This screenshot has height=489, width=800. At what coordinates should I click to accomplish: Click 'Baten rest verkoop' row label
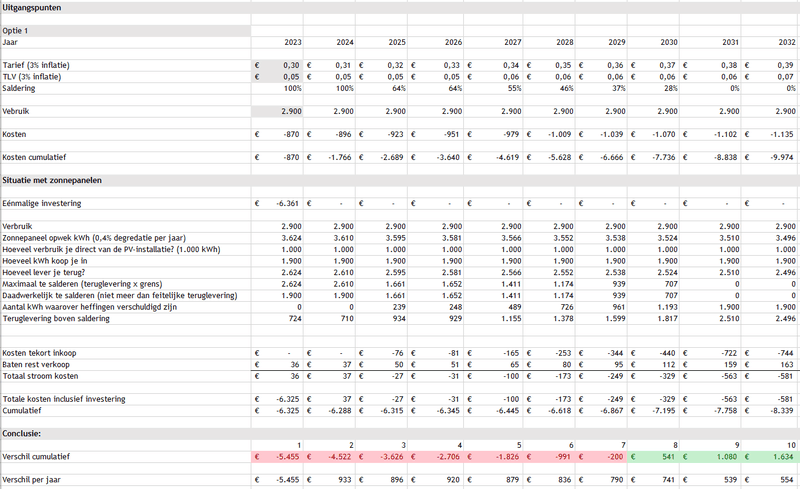(36, 364)
